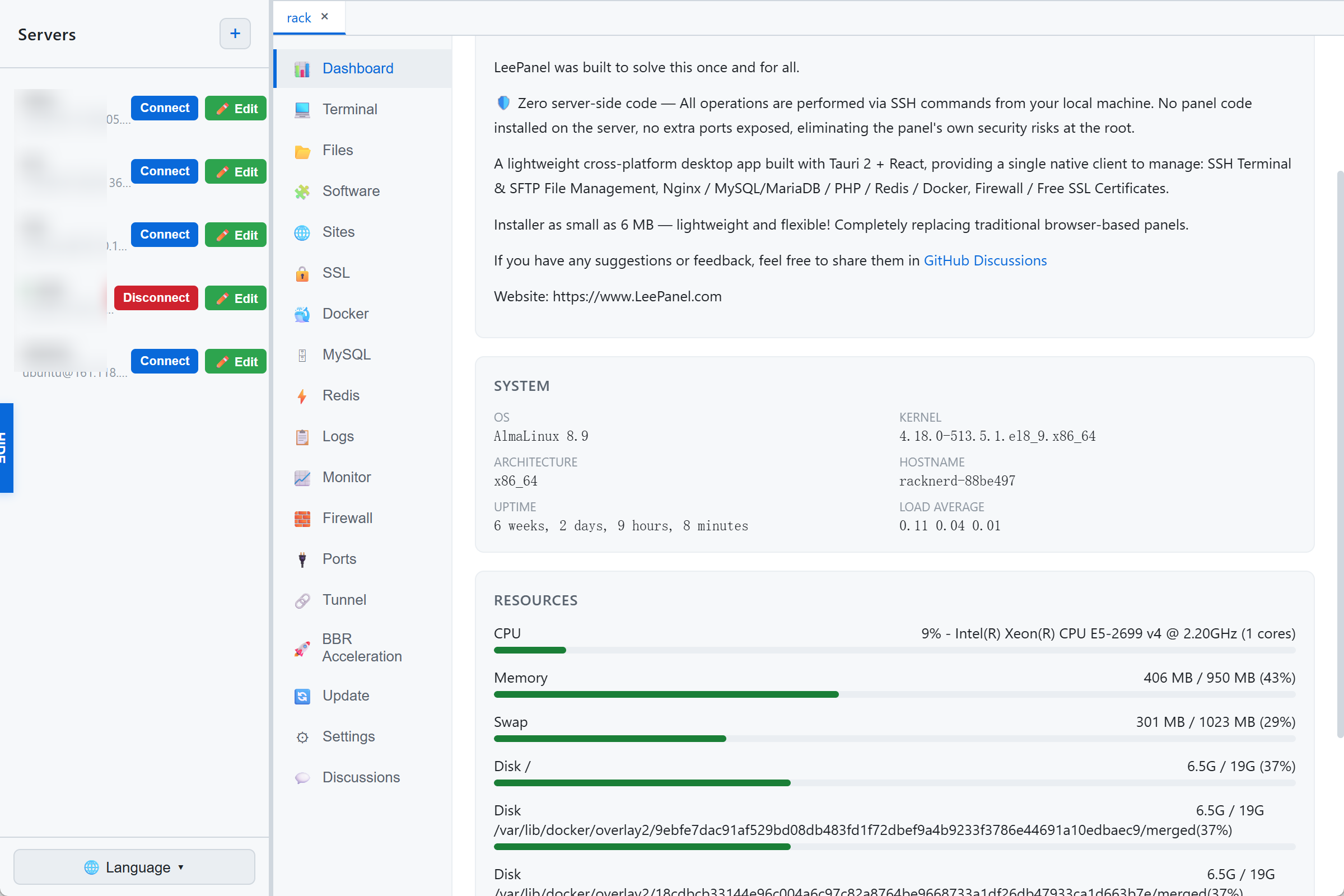Open MySQL via its database icon
This screenshot has height=896, width=1344.
(x=302, y=355)
